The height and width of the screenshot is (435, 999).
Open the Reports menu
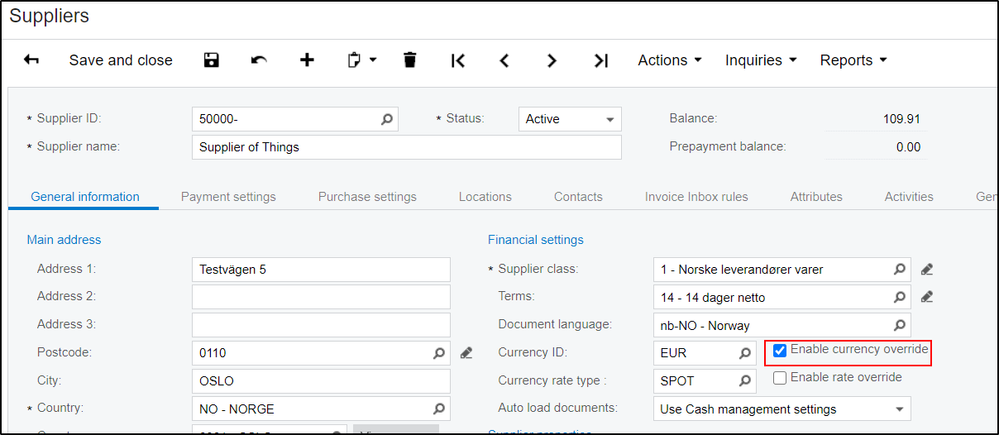point(853,60)
